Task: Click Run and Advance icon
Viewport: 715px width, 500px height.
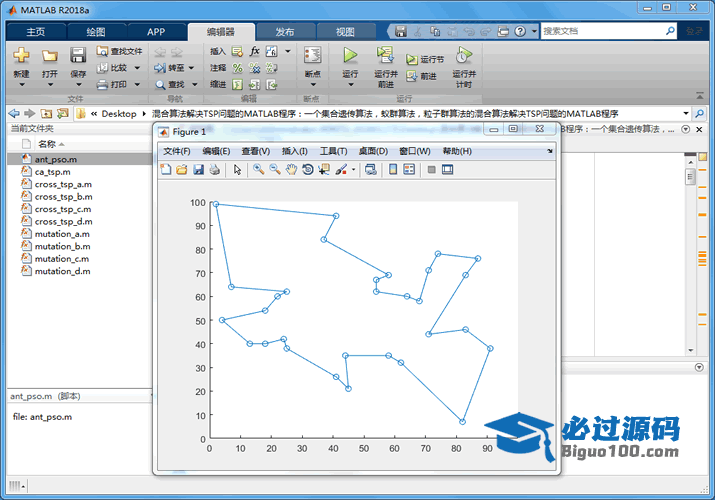Action: (x=386, y=55)
